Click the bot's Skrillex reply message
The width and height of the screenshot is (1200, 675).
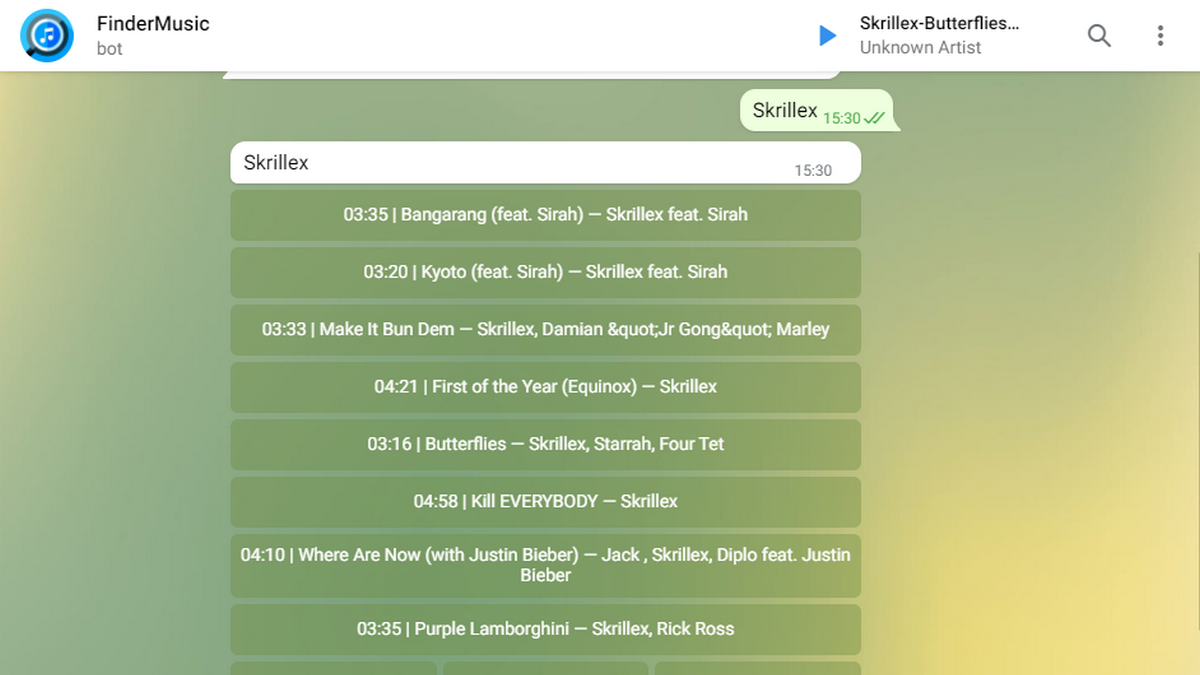[x=546, y=163]
